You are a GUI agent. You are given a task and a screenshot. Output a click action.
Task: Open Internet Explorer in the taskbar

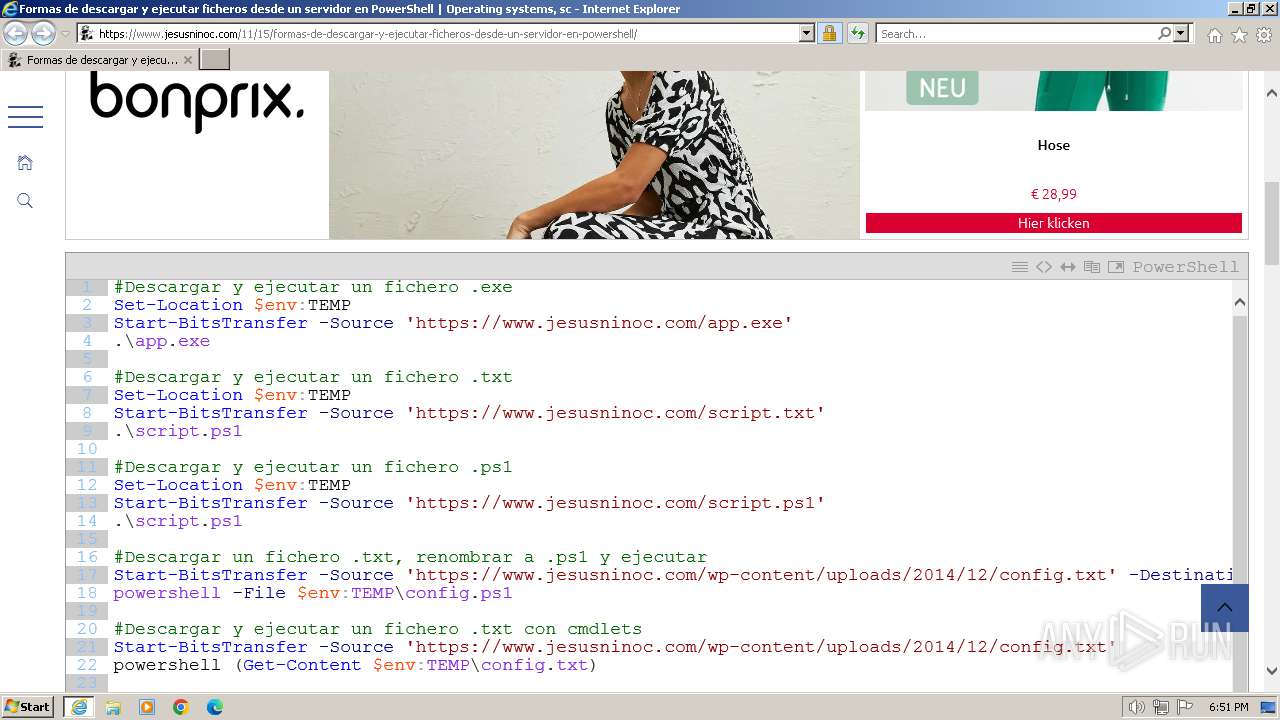[79, 707]
